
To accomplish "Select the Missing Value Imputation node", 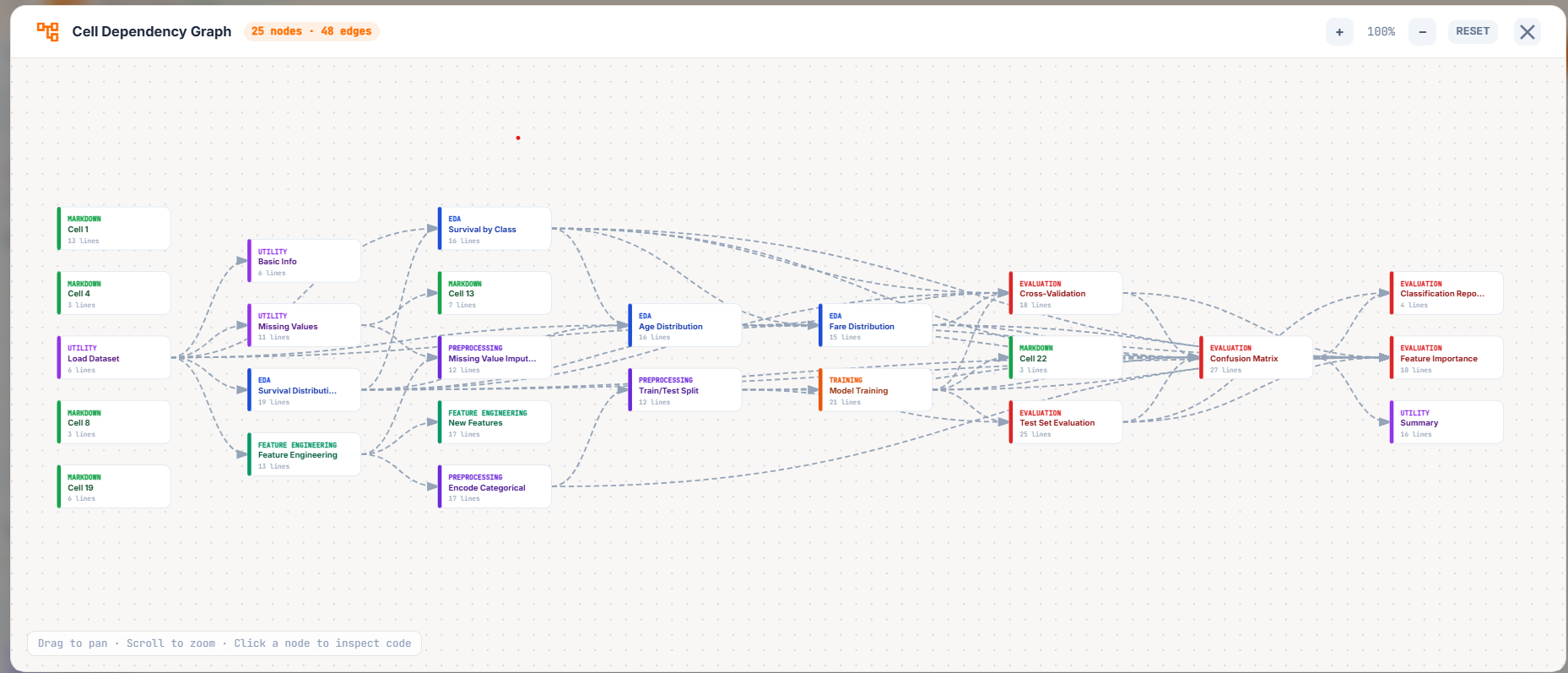I will tap(495, 358).
